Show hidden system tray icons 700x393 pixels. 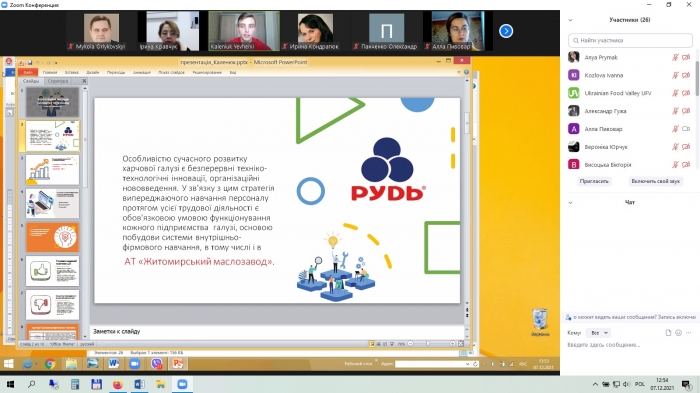click(595, 384)
